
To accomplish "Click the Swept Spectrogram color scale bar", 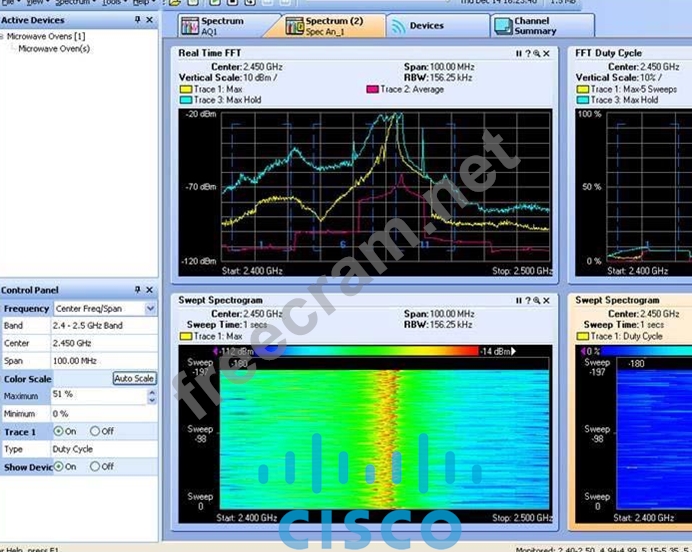I will click(x=381, y=351).
